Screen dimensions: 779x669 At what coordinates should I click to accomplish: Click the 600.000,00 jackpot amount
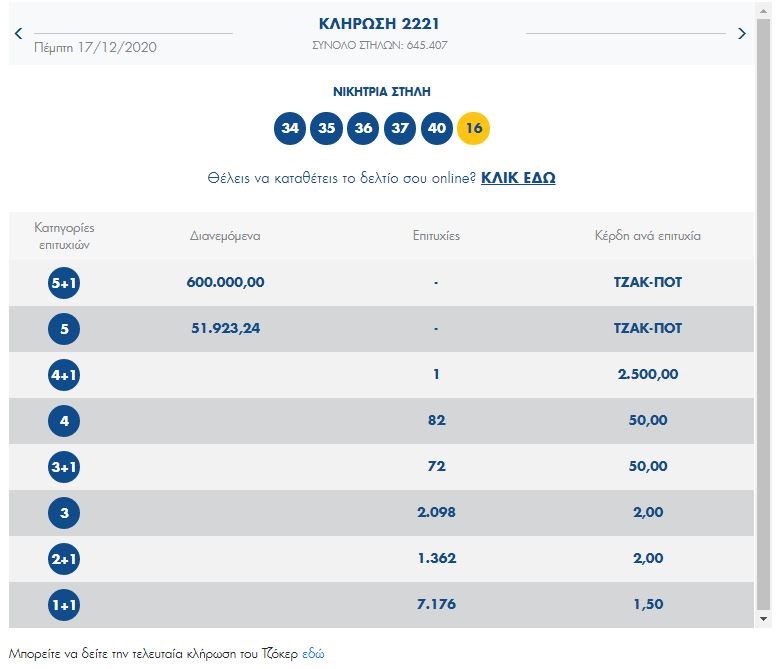coord(225,282)
